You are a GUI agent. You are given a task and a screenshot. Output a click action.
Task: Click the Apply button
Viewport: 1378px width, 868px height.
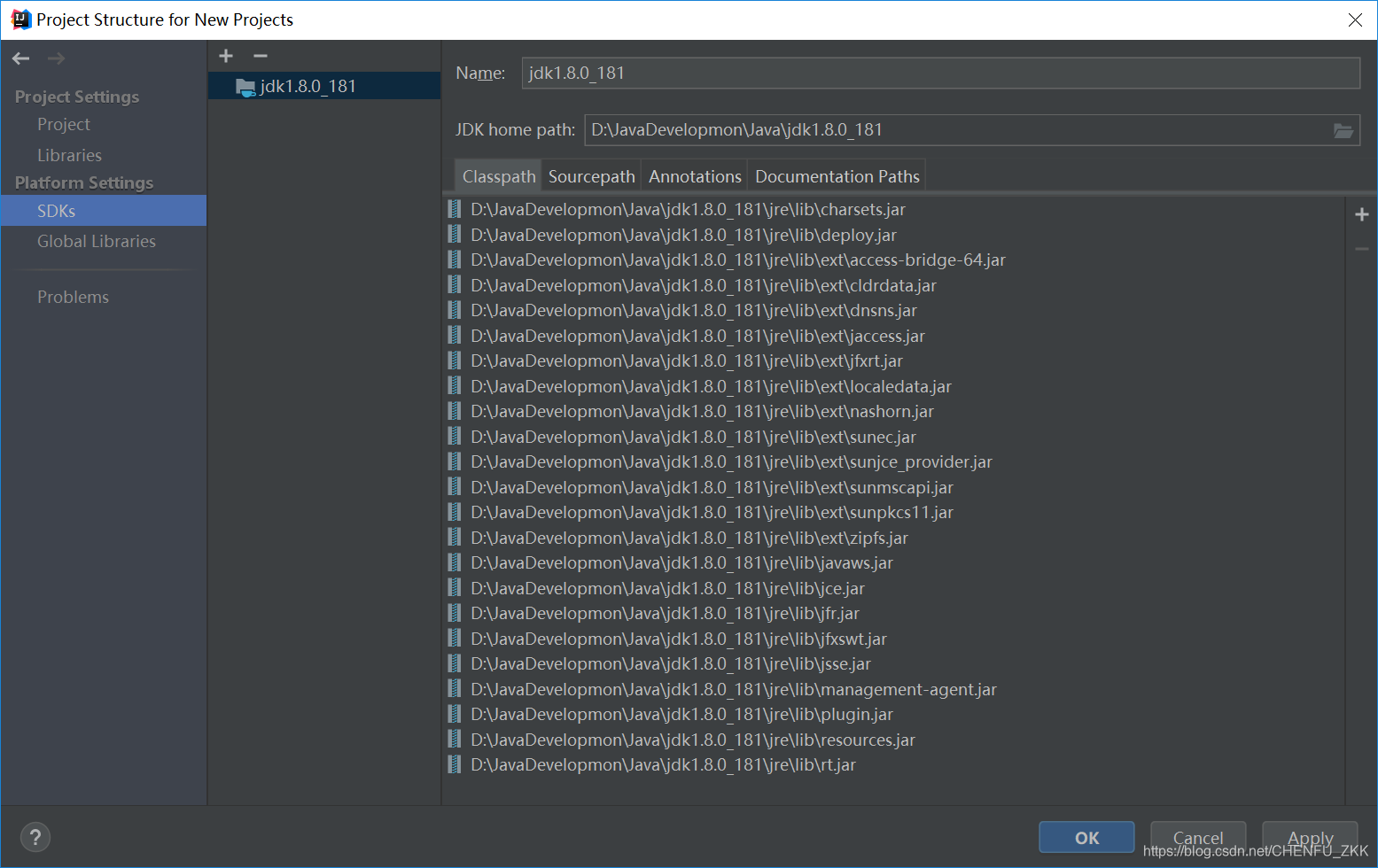click(x=1310, y=837)
